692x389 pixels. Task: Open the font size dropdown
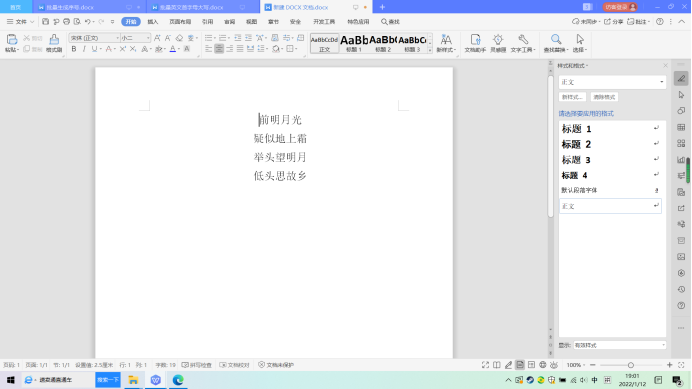(148, 38)
